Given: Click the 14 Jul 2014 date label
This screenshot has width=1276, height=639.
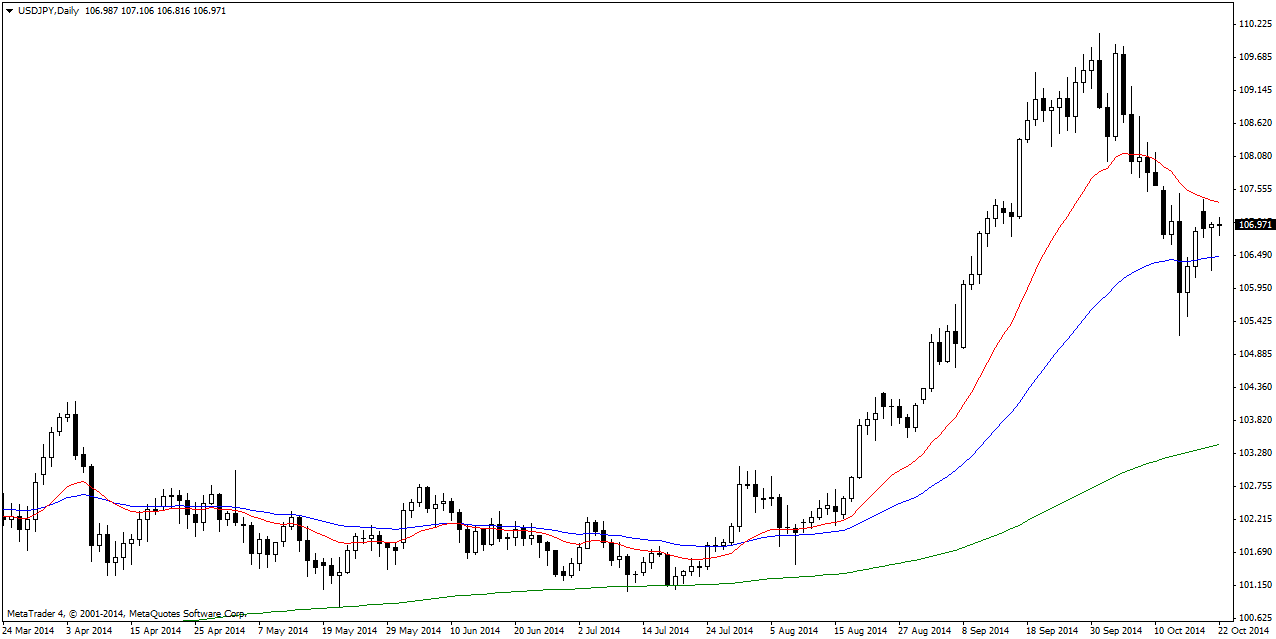Looking at the screenshot, I should 666,631.
